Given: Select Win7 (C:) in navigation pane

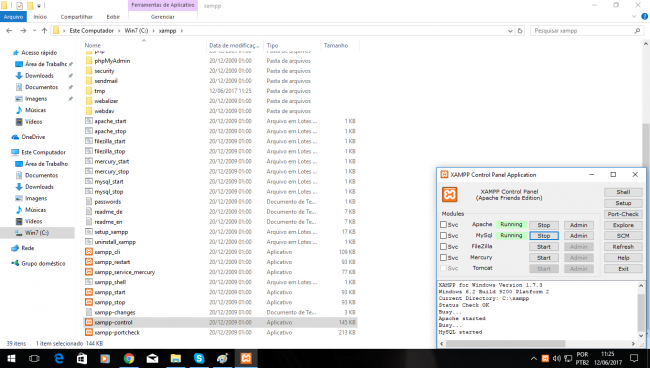Looking at the screenshot, I should [x=37, y=233].
